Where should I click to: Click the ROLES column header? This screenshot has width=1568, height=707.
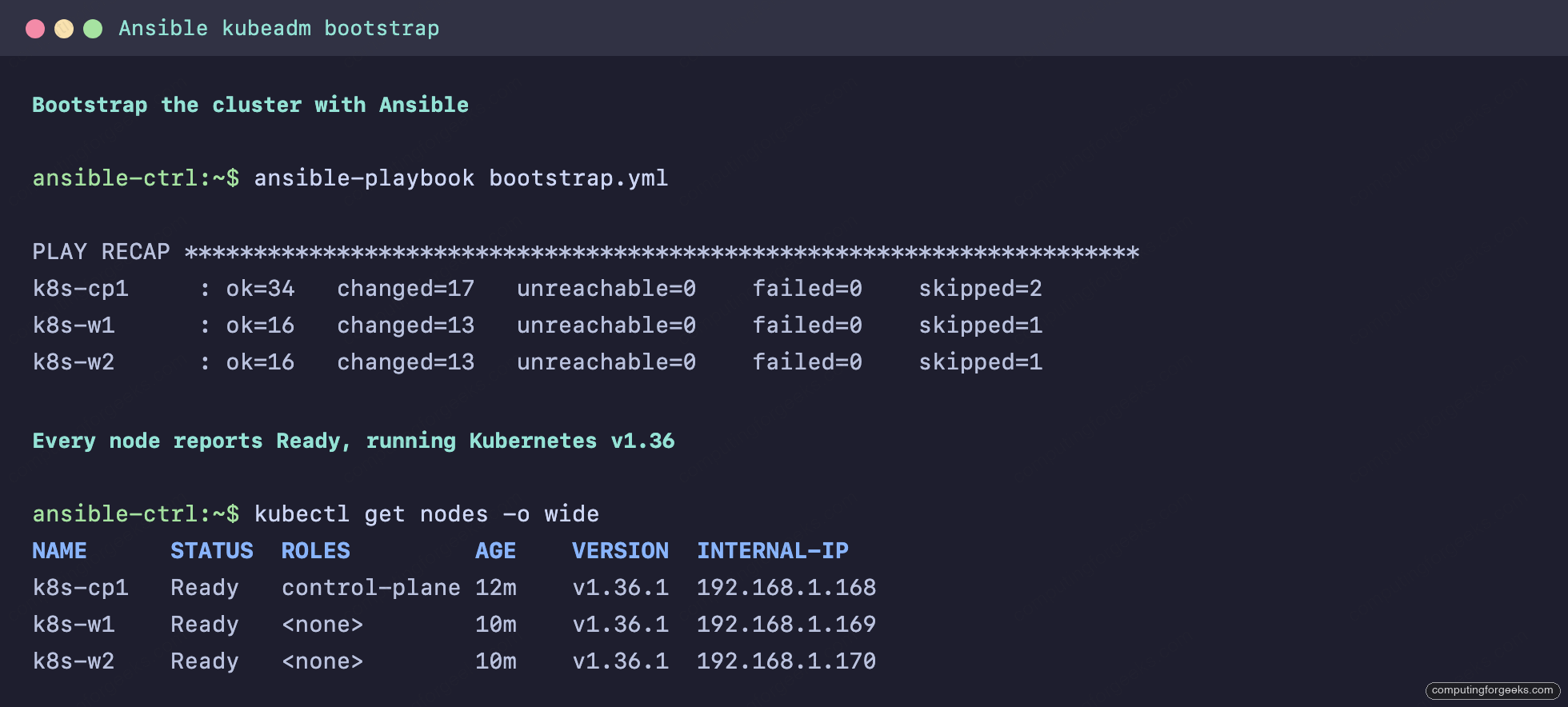click(316, 550)
